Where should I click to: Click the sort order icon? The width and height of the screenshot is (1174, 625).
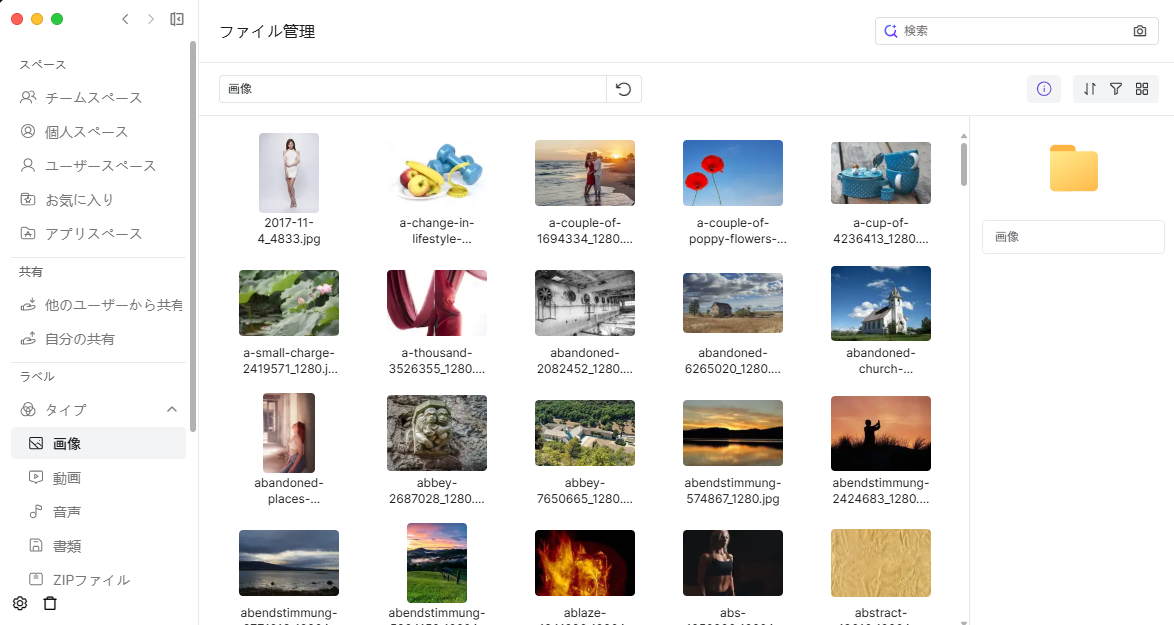click(x=1090, y=89)
